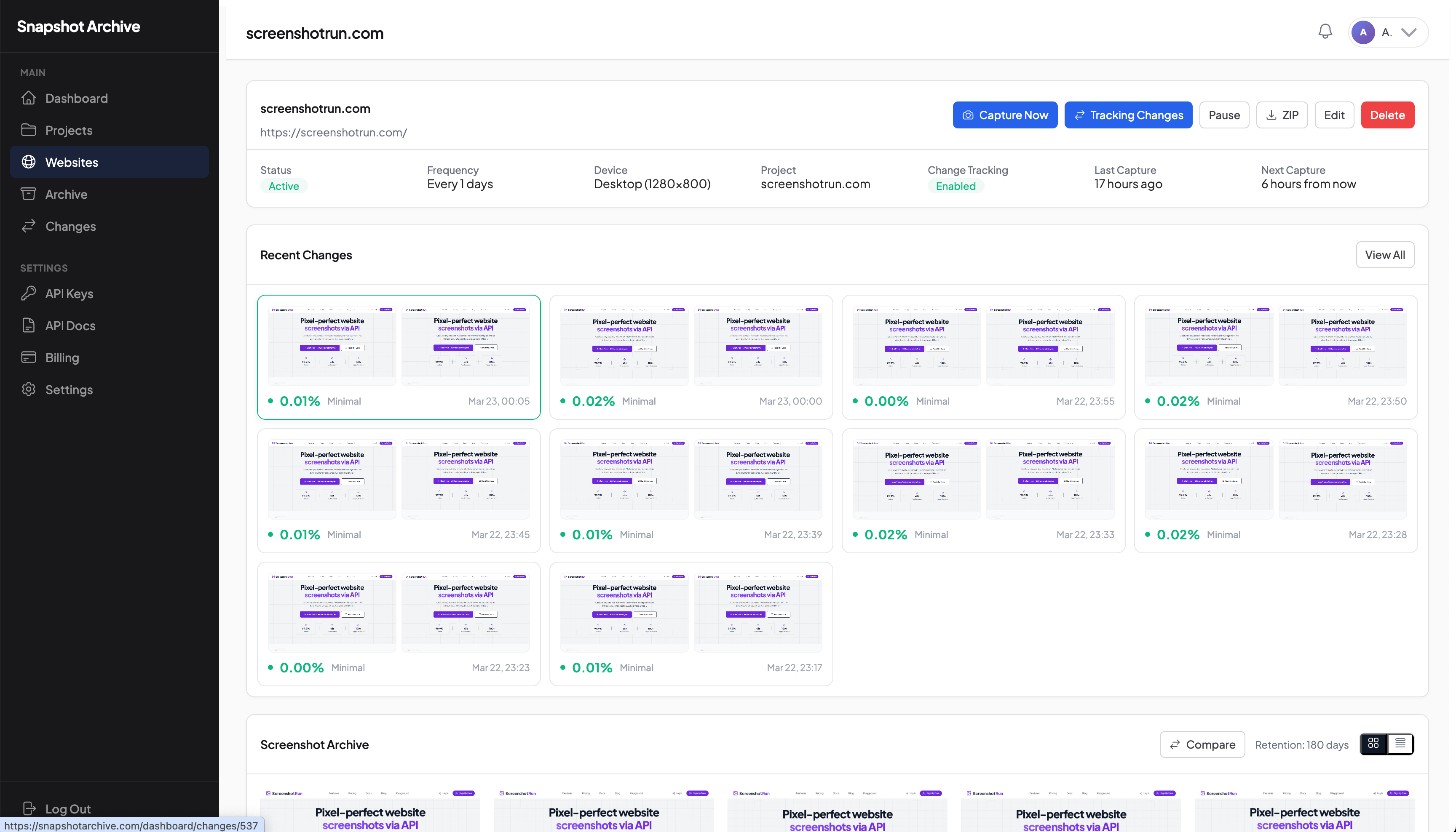
Task: Open the Mar 22, 23:28 change card
Action: (x=1276, y=491)
